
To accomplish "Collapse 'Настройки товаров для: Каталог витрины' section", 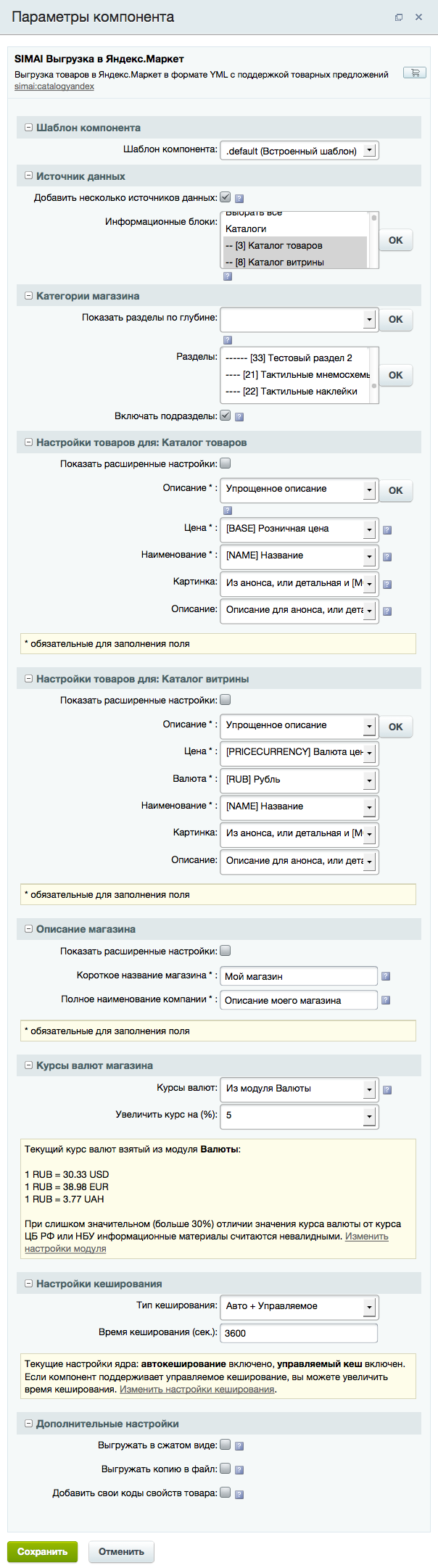I will [29, 678].
